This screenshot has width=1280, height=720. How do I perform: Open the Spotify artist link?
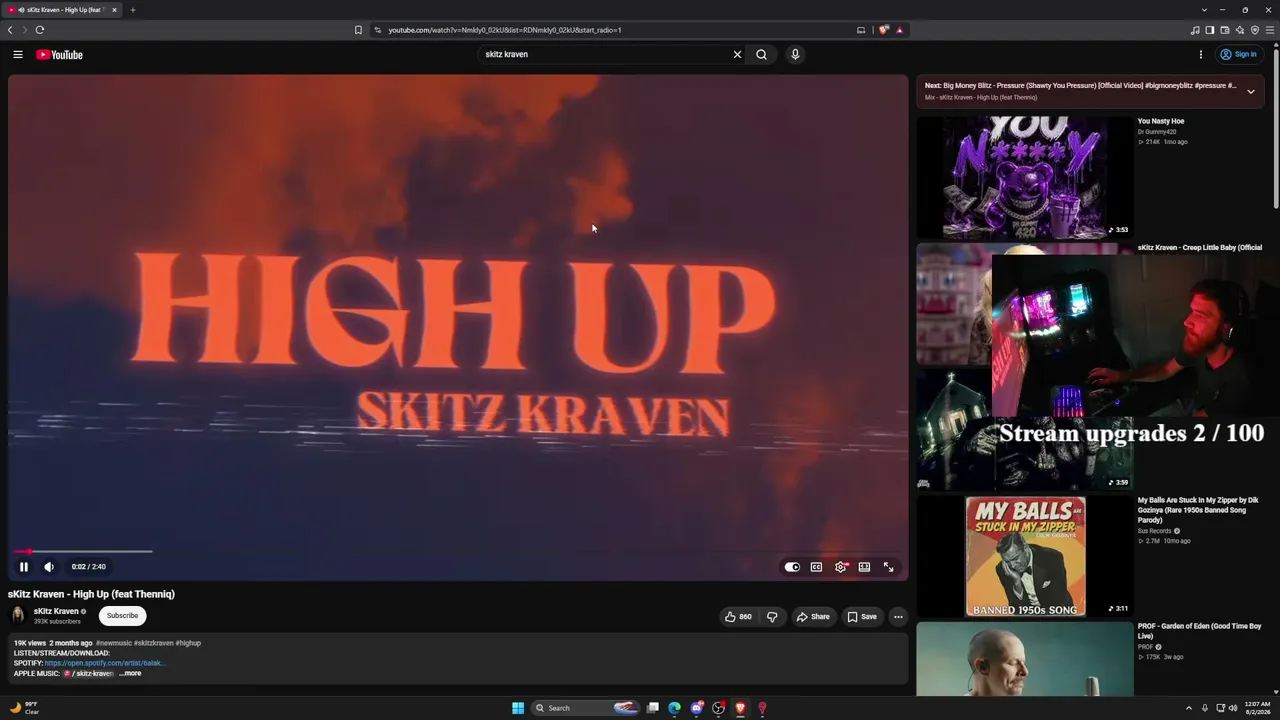pos(105,663)
